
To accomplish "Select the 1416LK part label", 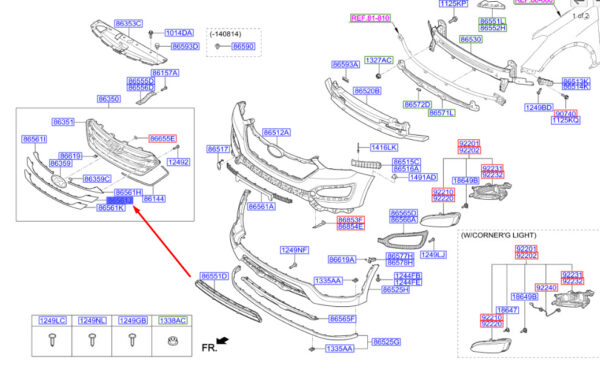I will [x=384, y=147].
